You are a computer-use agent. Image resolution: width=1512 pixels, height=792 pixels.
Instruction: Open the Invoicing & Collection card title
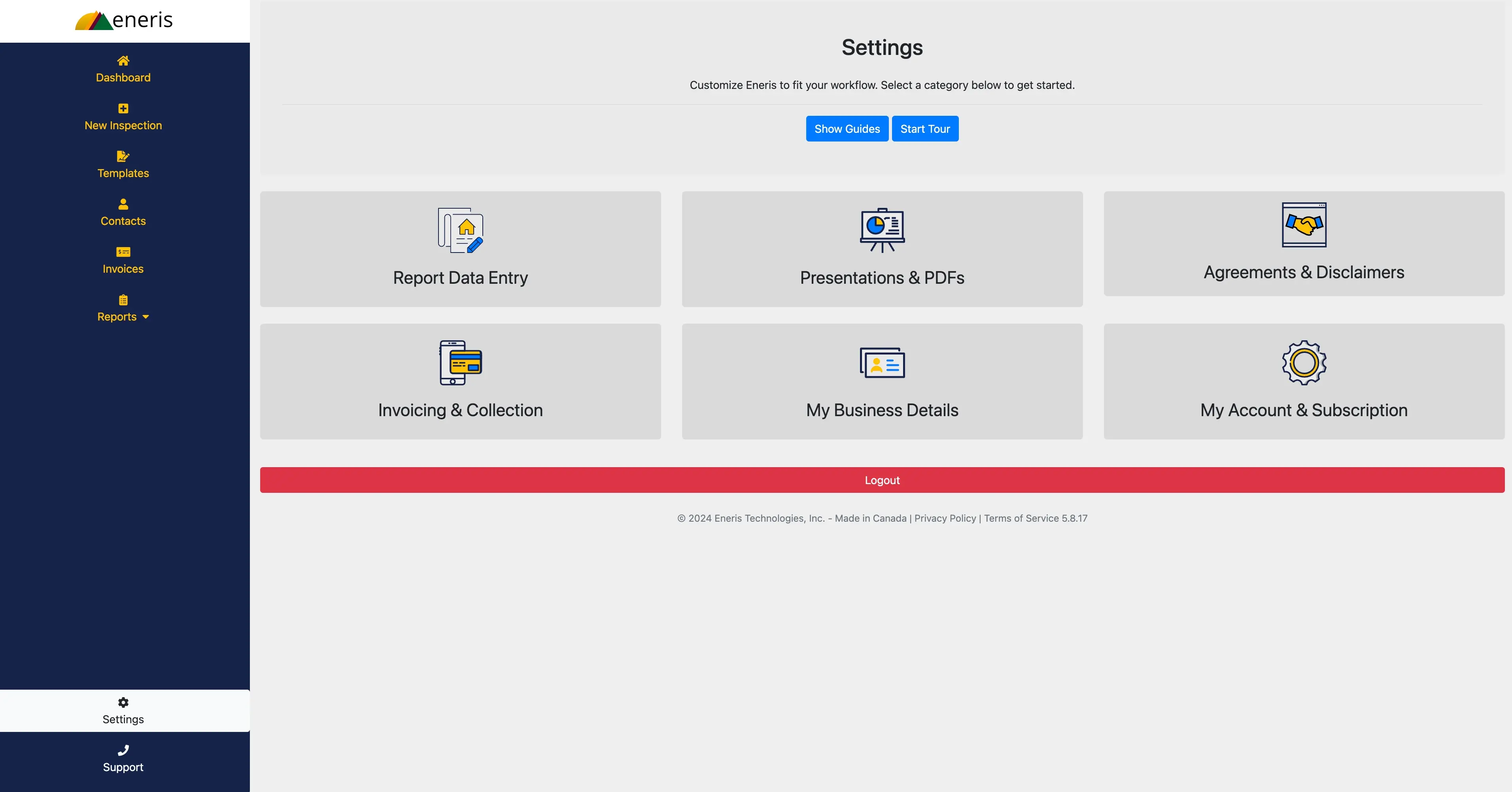pos(461,410)
